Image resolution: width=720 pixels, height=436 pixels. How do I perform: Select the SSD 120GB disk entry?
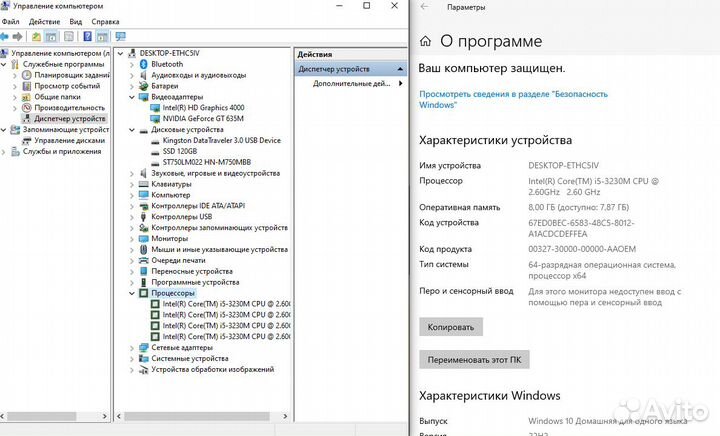180,151
